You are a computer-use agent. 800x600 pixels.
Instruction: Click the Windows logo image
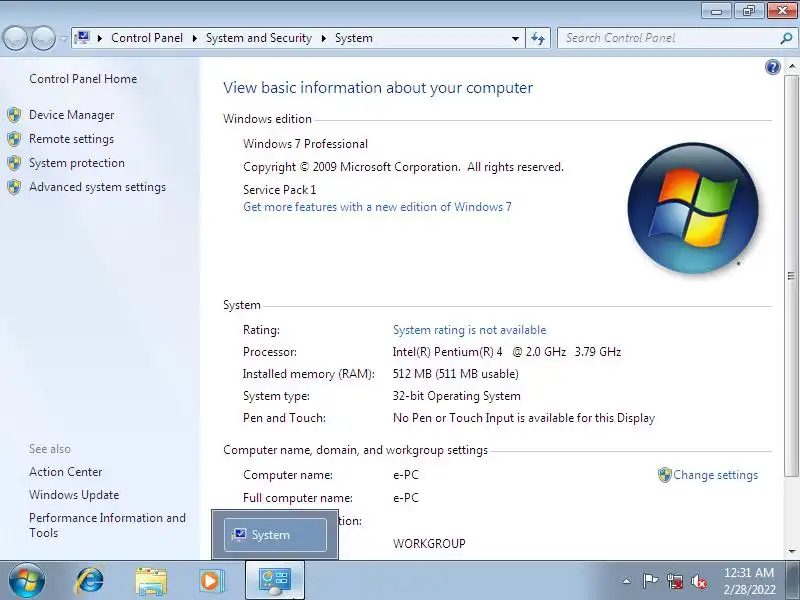point(693,208)
